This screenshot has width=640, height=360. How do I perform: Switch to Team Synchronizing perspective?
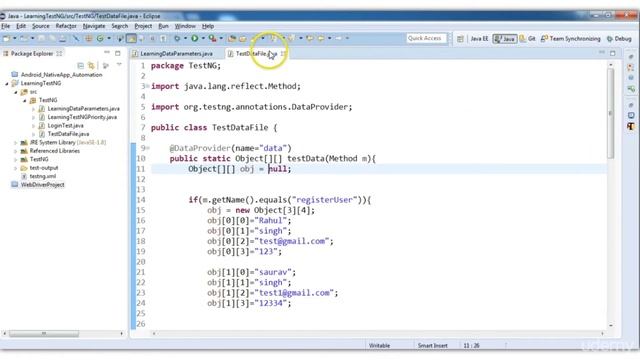(571, 39)
